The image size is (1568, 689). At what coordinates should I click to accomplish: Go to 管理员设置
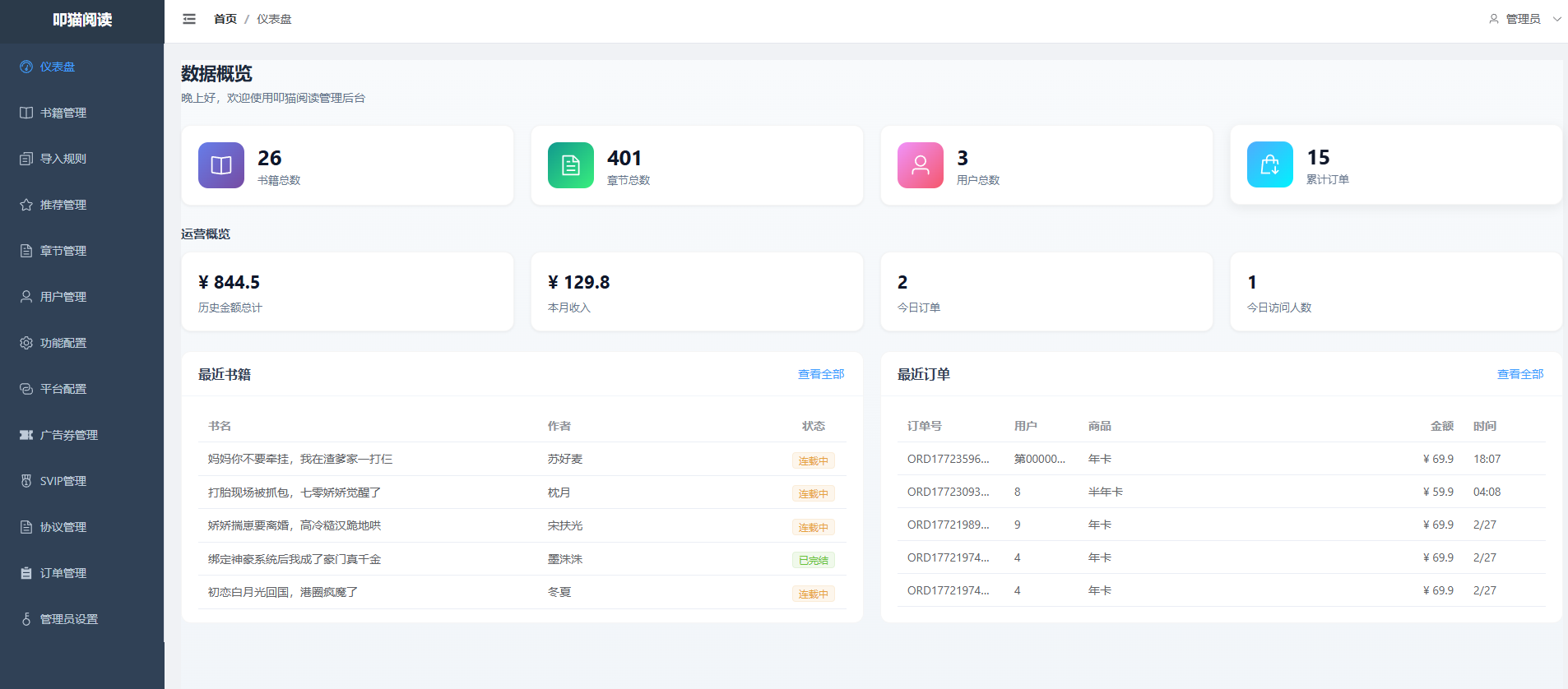click(x=82, y=619)
